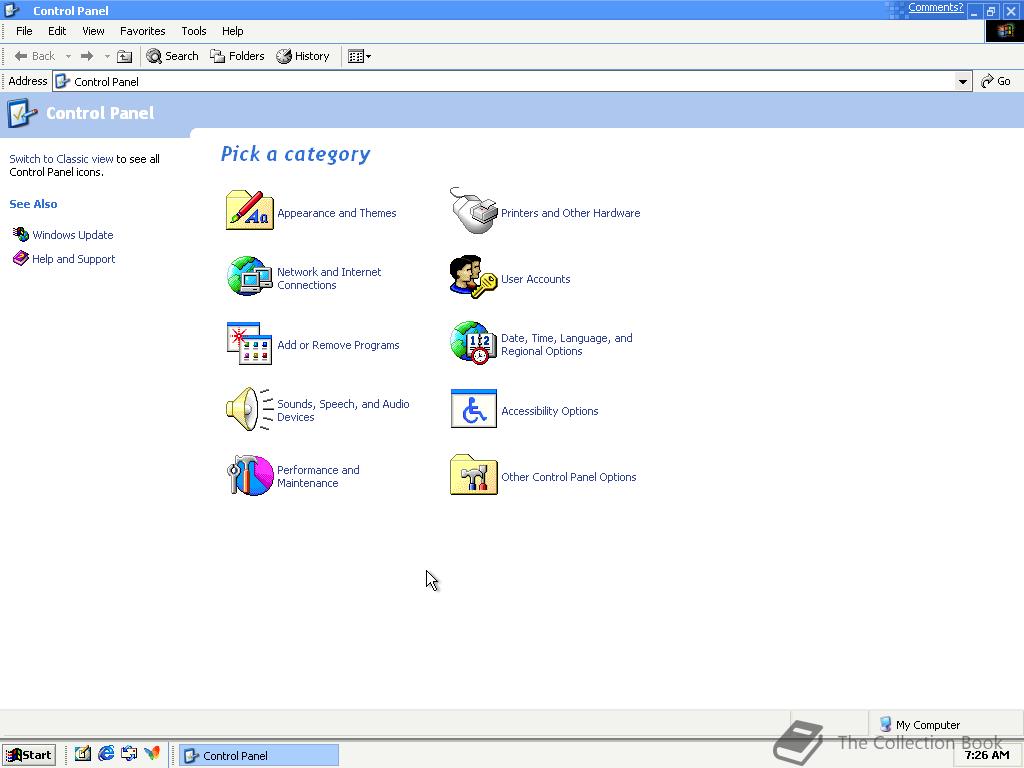Click the User Accounts link text

(536, 279)
